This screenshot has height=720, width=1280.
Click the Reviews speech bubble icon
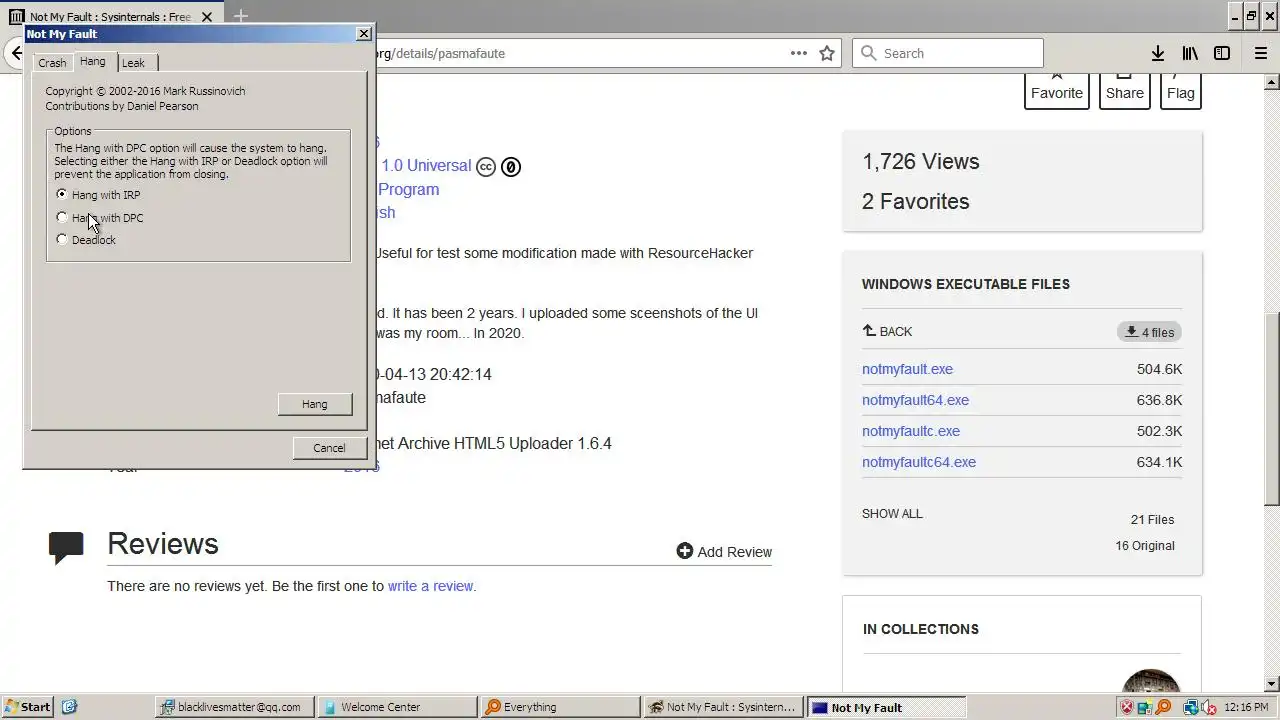[x=66, y=548]
